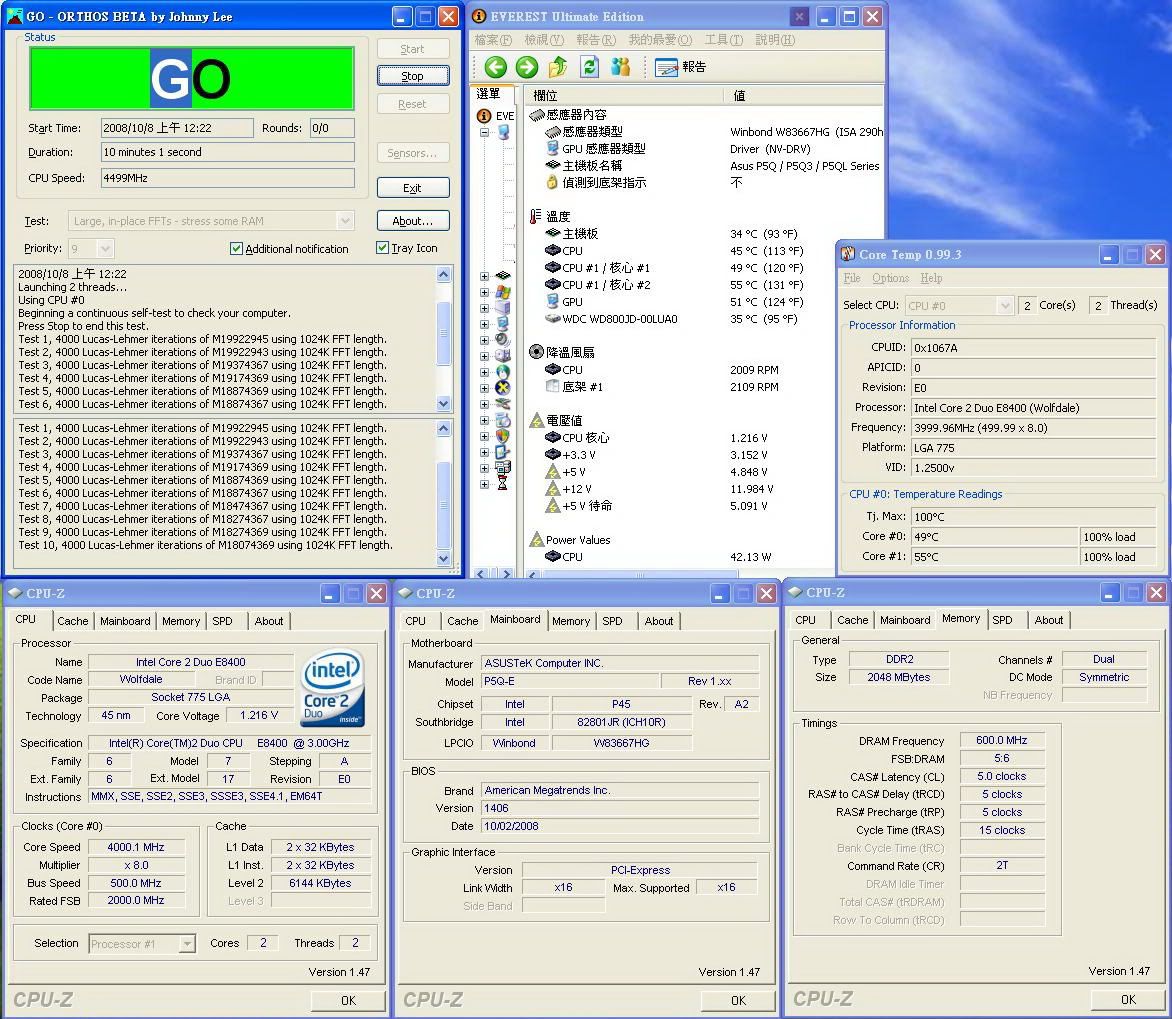The image size is (1172, 1019).
Task: Click the Refresh icon in EVEREST toolbar
Action: pos(590,67)
